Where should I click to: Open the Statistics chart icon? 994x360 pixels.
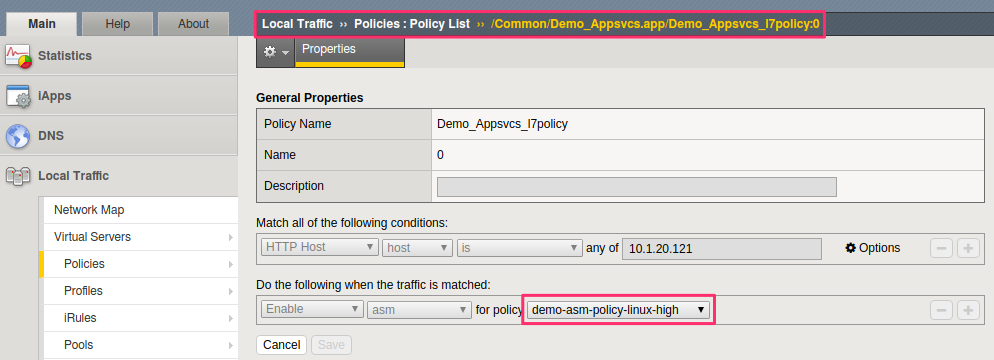[18, 56]
